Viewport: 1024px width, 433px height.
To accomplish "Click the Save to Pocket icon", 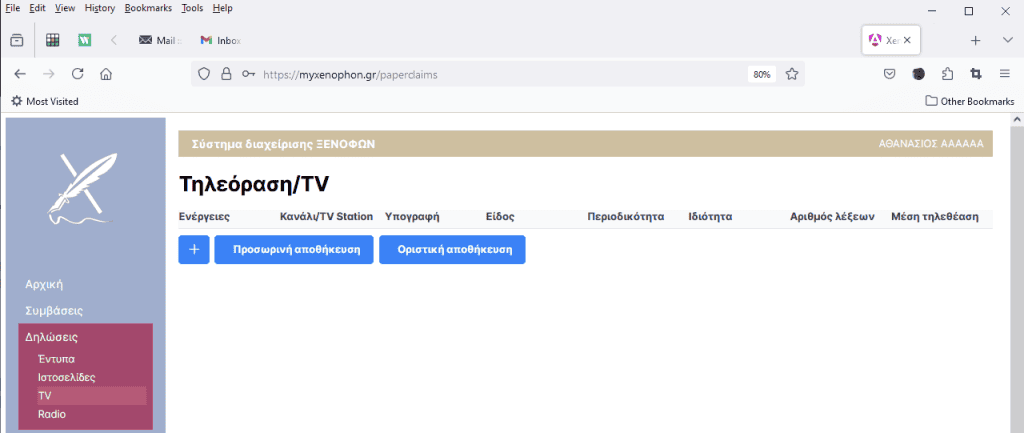I will point(889,74).
